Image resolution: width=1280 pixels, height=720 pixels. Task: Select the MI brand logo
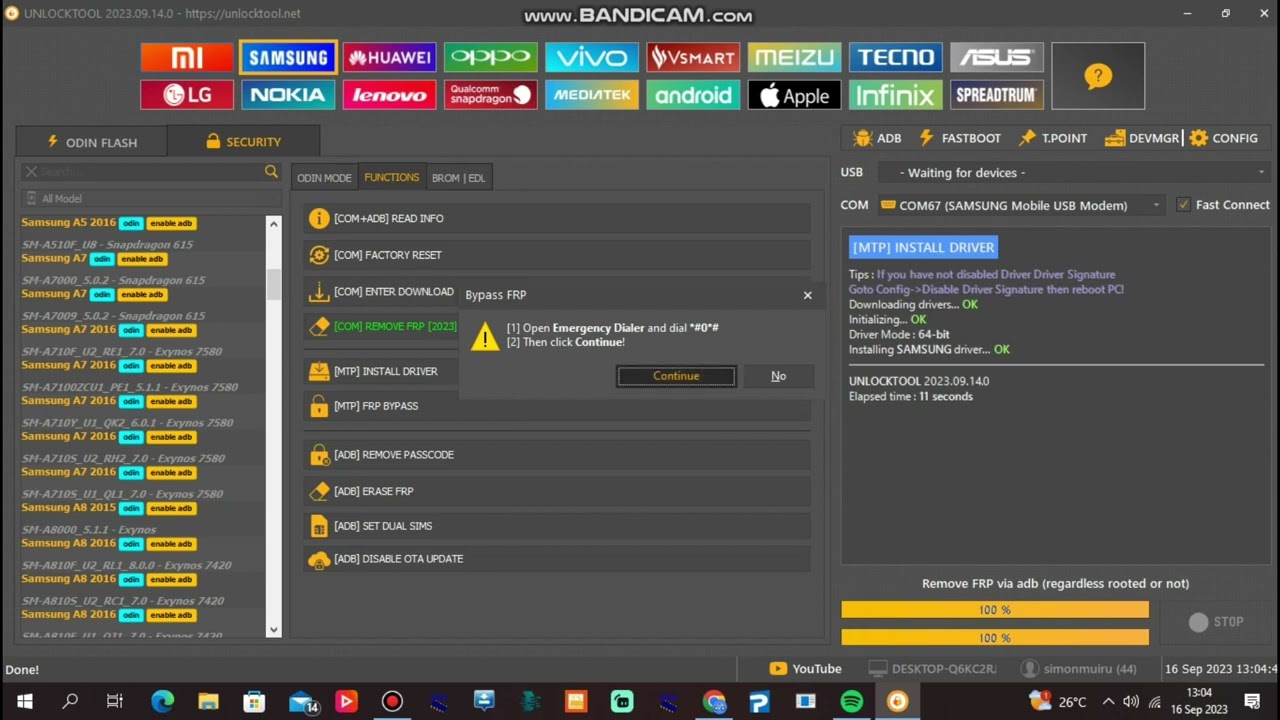pyautogui.click(x=187, y=57)
